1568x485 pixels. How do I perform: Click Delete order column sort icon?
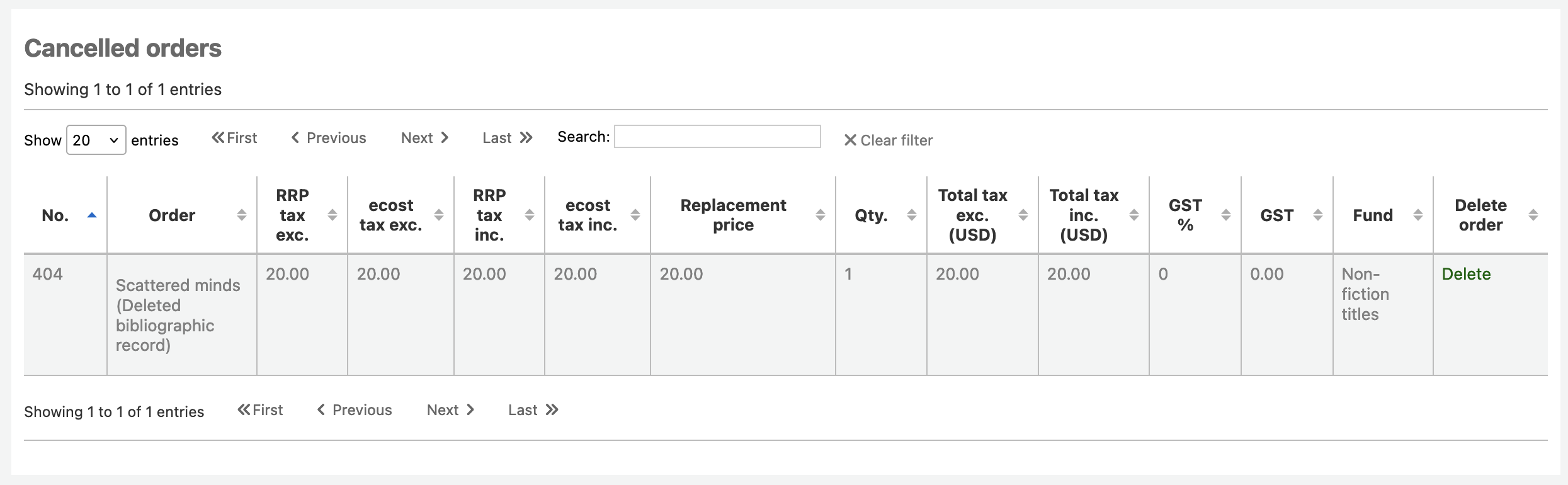click(1533, 215)
